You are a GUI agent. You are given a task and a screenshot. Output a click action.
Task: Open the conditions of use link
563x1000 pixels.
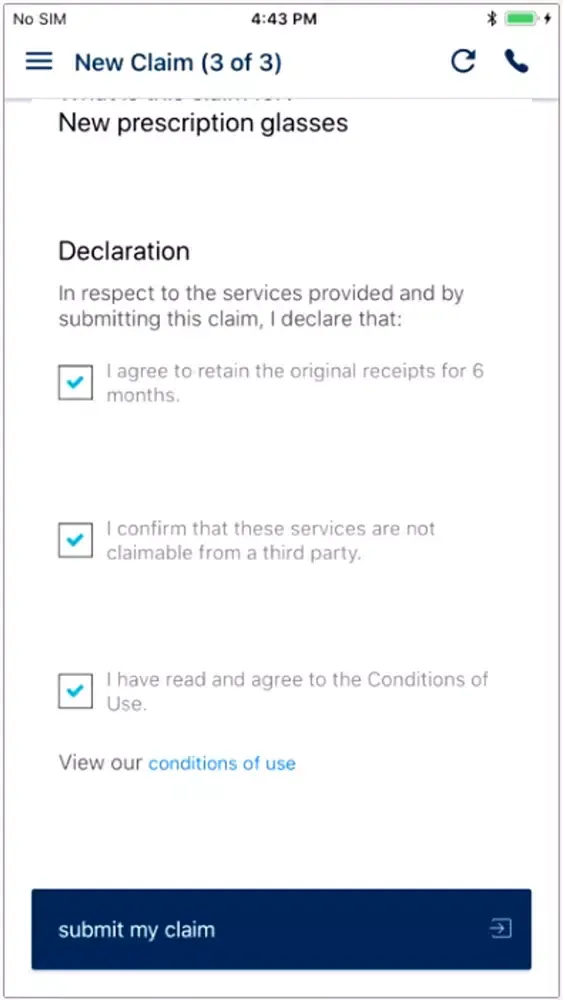[222, 763]
